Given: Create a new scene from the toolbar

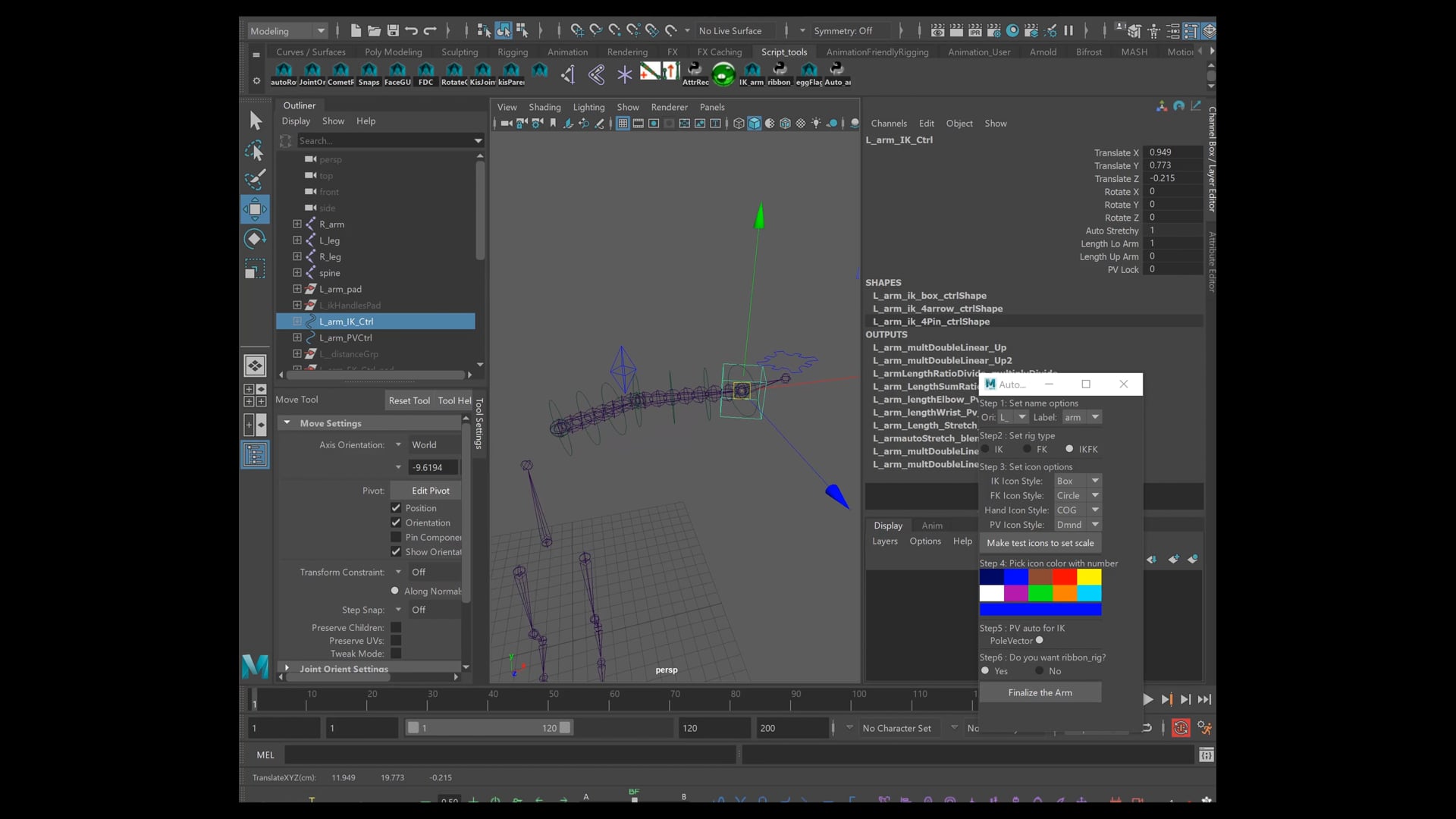Looking at the screenshot, I should click(x=356, y=30).
